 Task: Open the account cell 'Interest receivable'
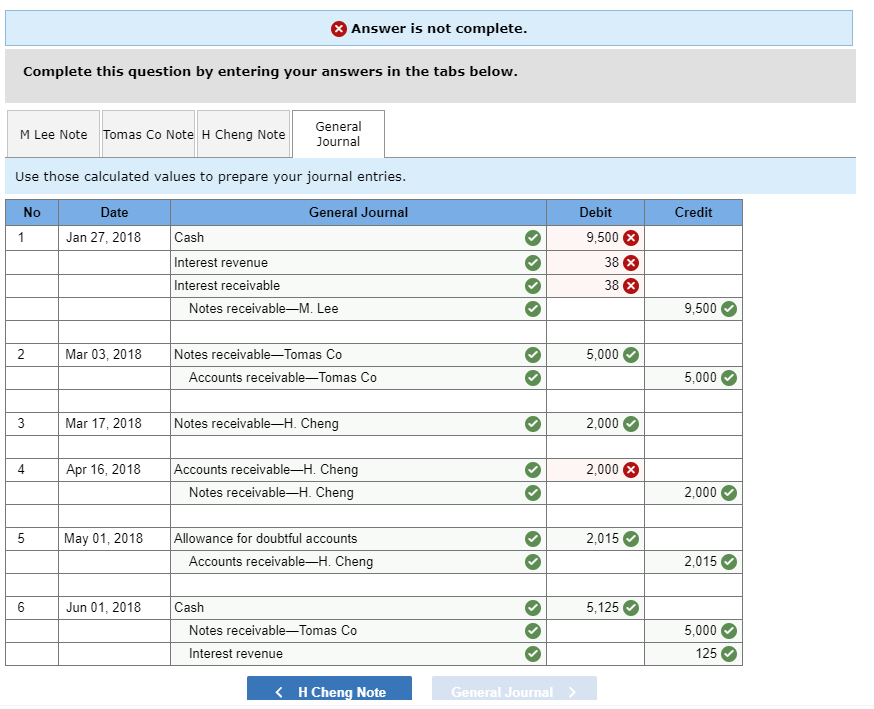(x=358, y=286)
